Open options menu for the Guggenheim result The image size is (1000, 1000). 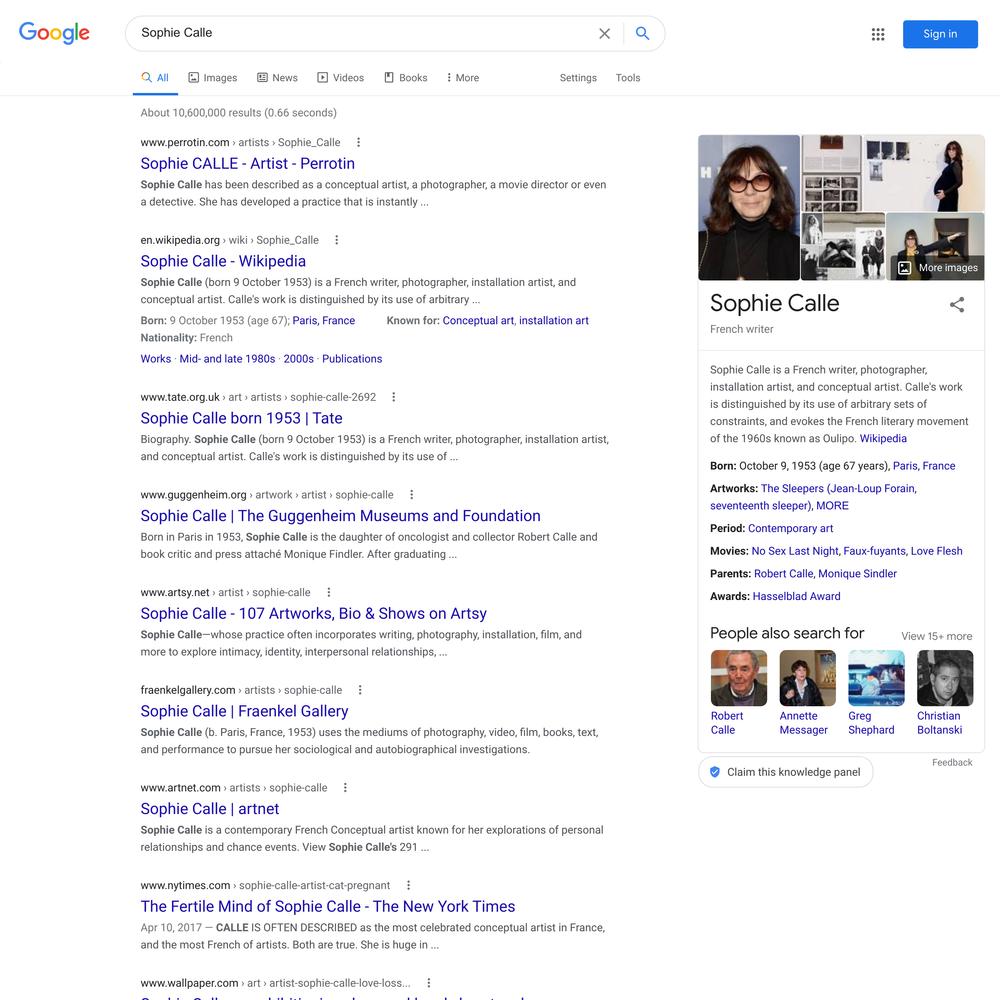tap(411, 494)
